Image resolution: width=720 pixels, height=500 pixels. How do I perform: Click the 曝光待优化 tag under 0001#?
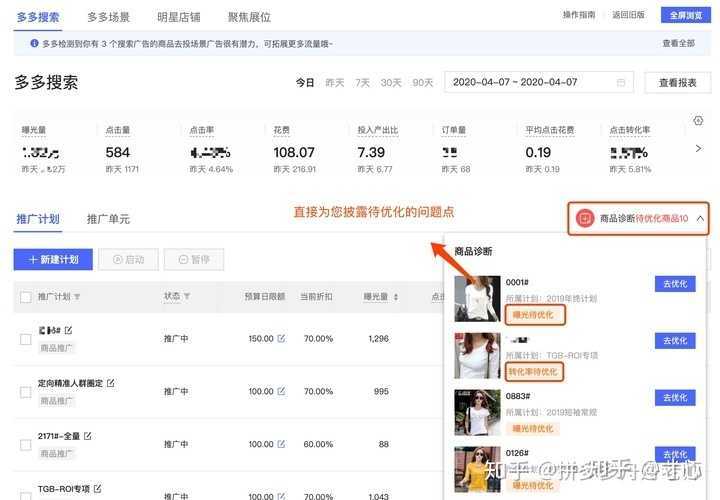click(534, 315)
